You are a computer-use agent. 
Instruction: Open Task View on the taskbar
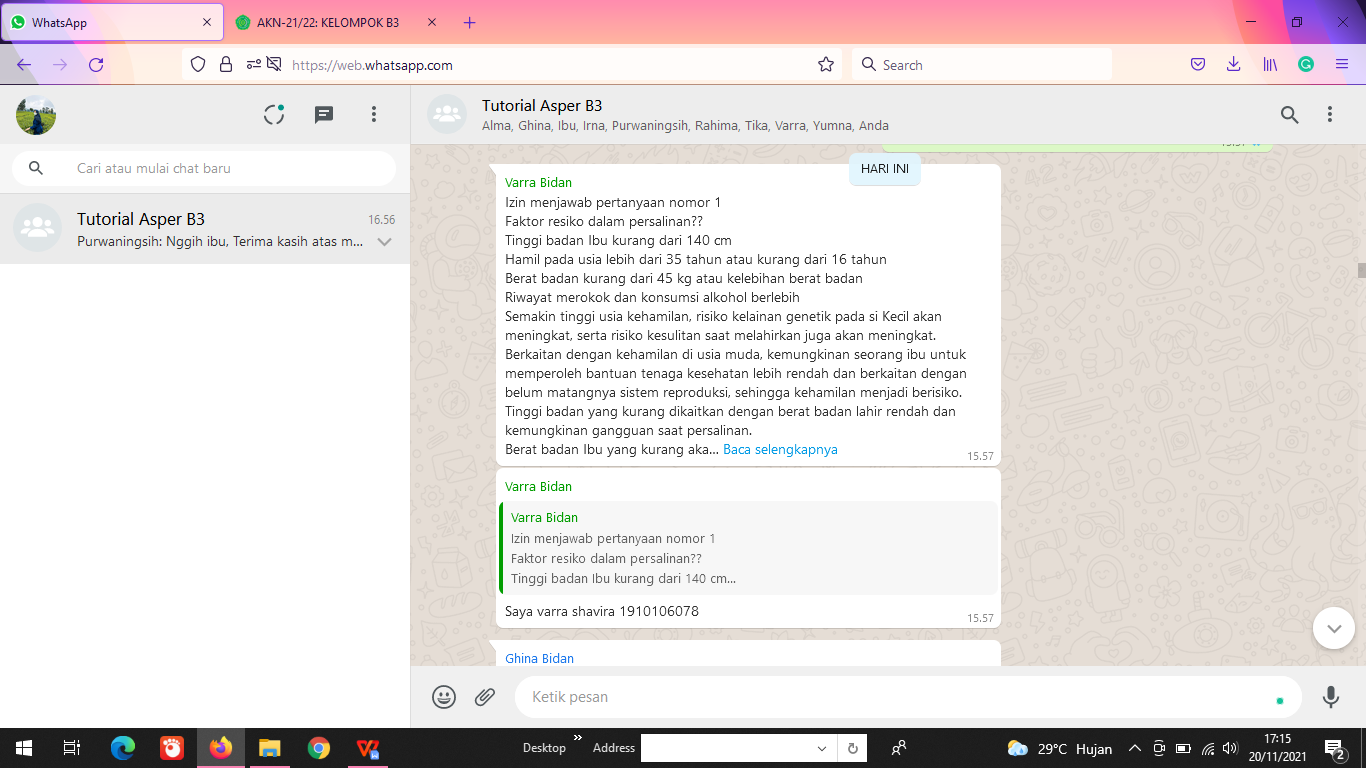[72, 748]
